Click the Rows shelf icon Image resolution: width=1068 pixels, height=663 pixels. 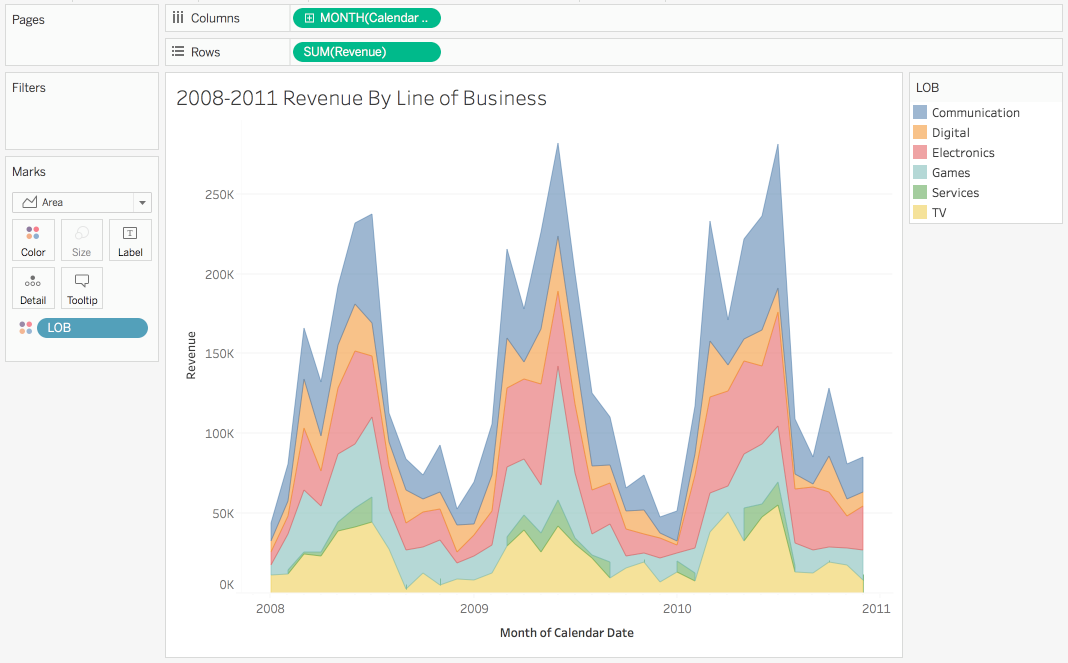pos(178,51)
